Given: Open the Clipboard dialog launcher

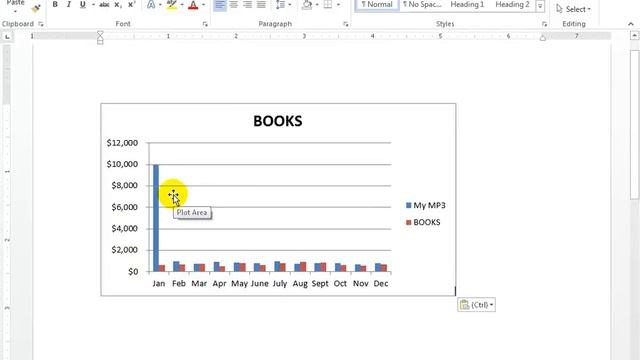Looking at the screenshot, I should pyautogui.click(x=41, y=24).
